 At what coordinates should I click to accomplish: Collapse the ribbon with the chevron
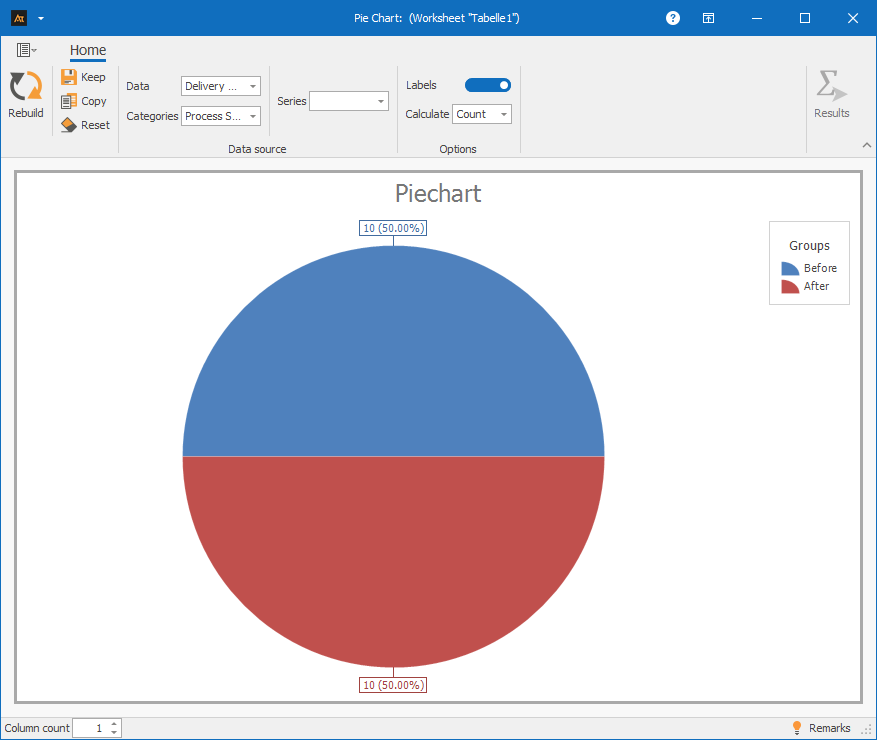click(x=866, y=146)
